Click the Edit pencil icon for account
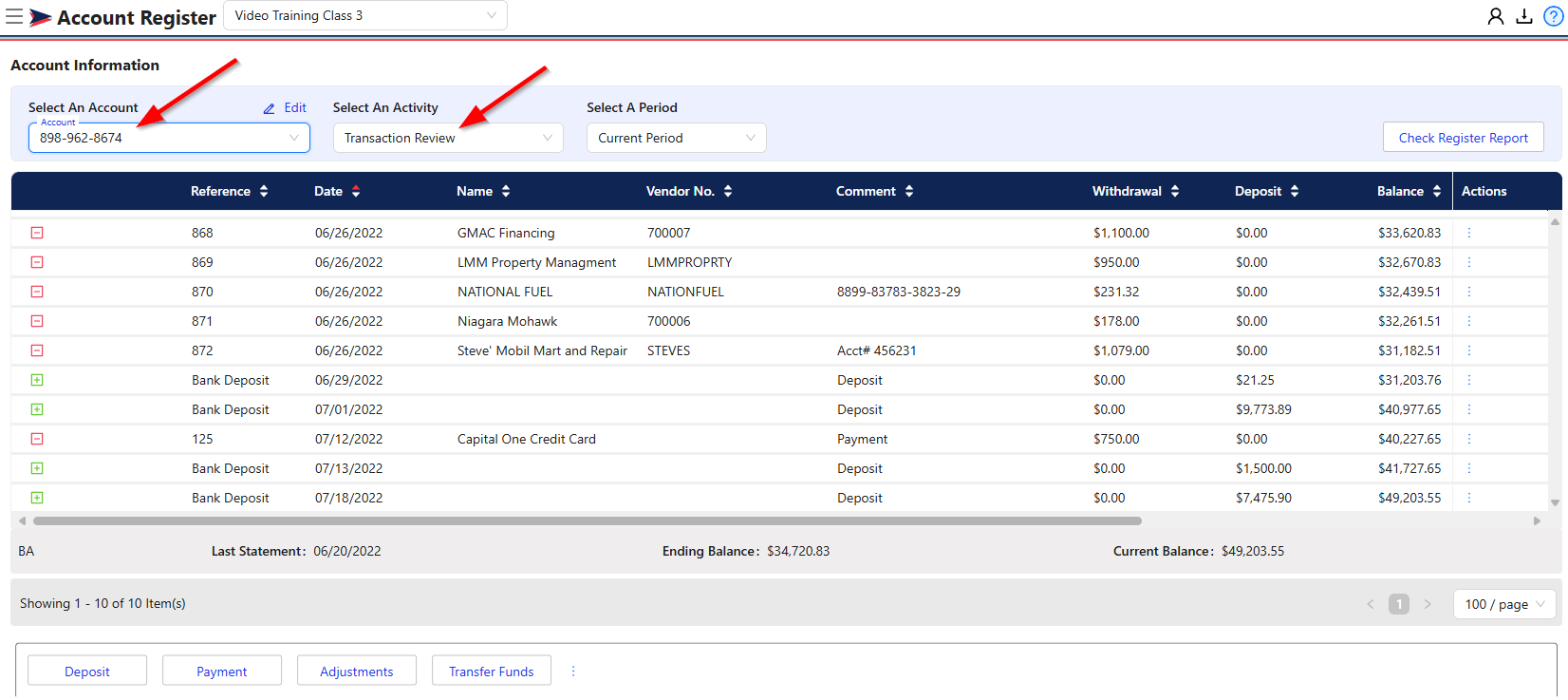This screenshot has height=700, width=1568. (x=270, y=108)
